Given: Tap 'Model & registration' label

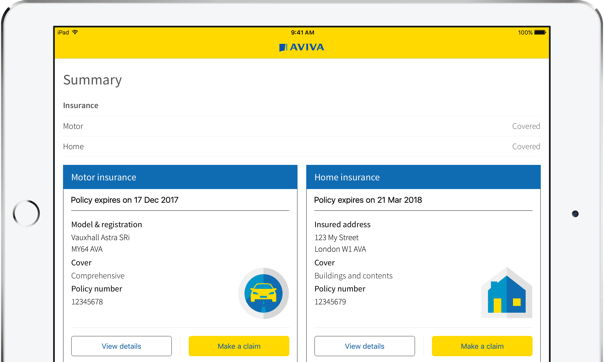Looking at the screenshot, I should tap(107, 225).
